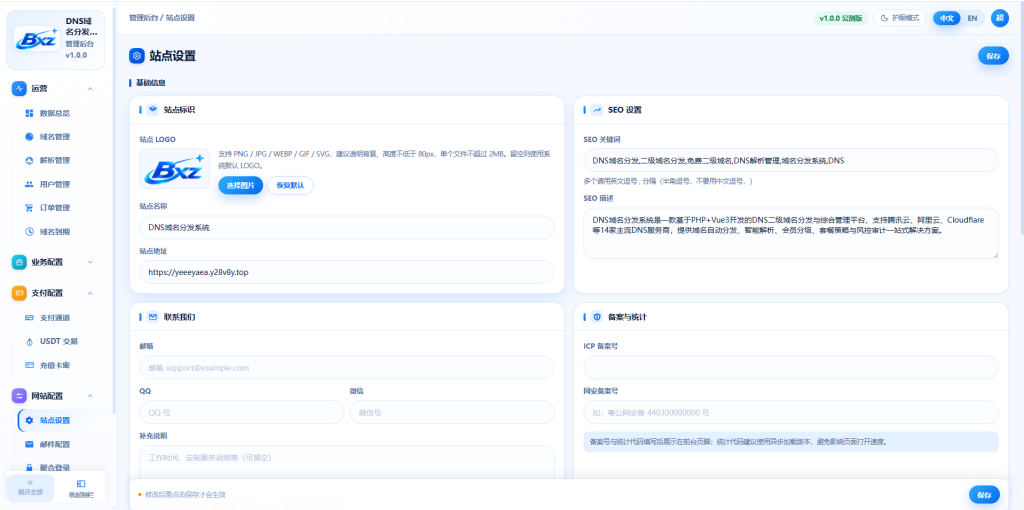Toggle 护眼模式 eye-care mode
The width and height of the screenshot is (1024, 510).
click(x=900, y=18)
